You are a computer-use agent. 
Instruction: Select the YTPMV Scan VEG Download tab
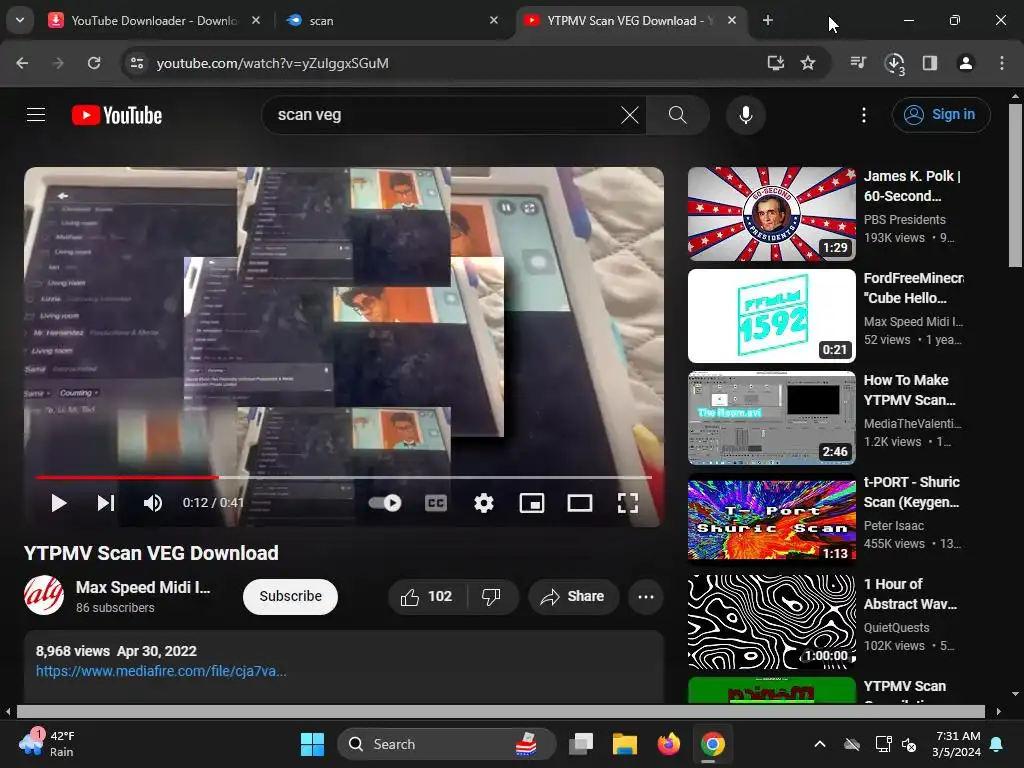click(x=630, y=21)
